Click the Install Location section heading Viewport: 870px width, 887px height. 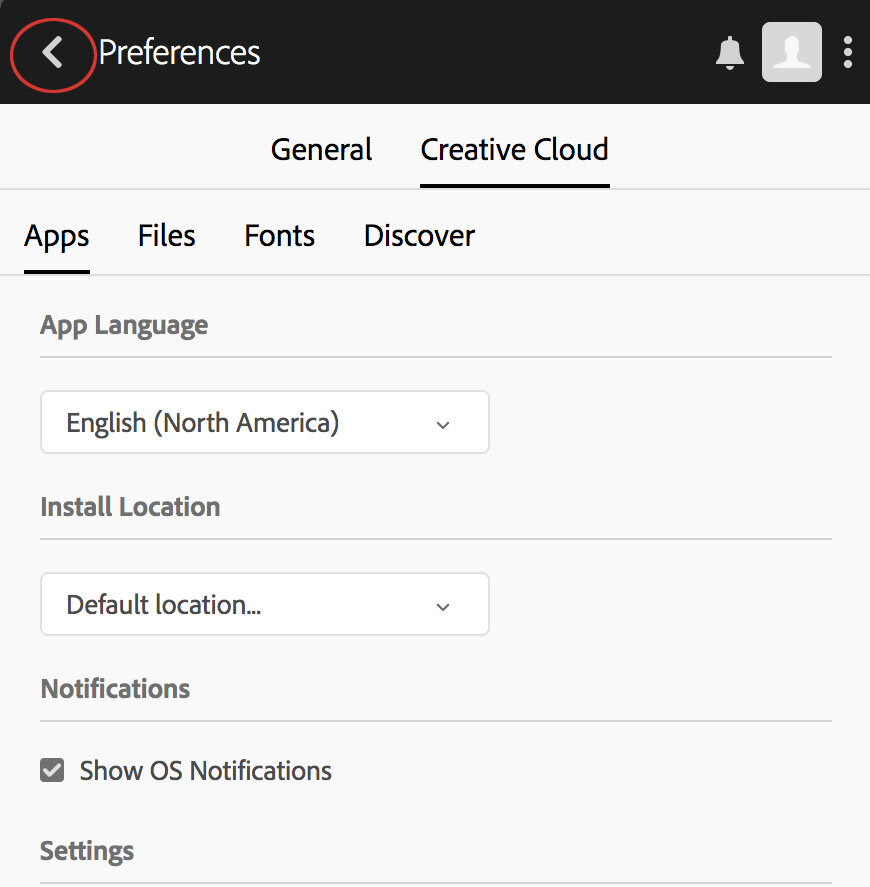pos(130,507)
